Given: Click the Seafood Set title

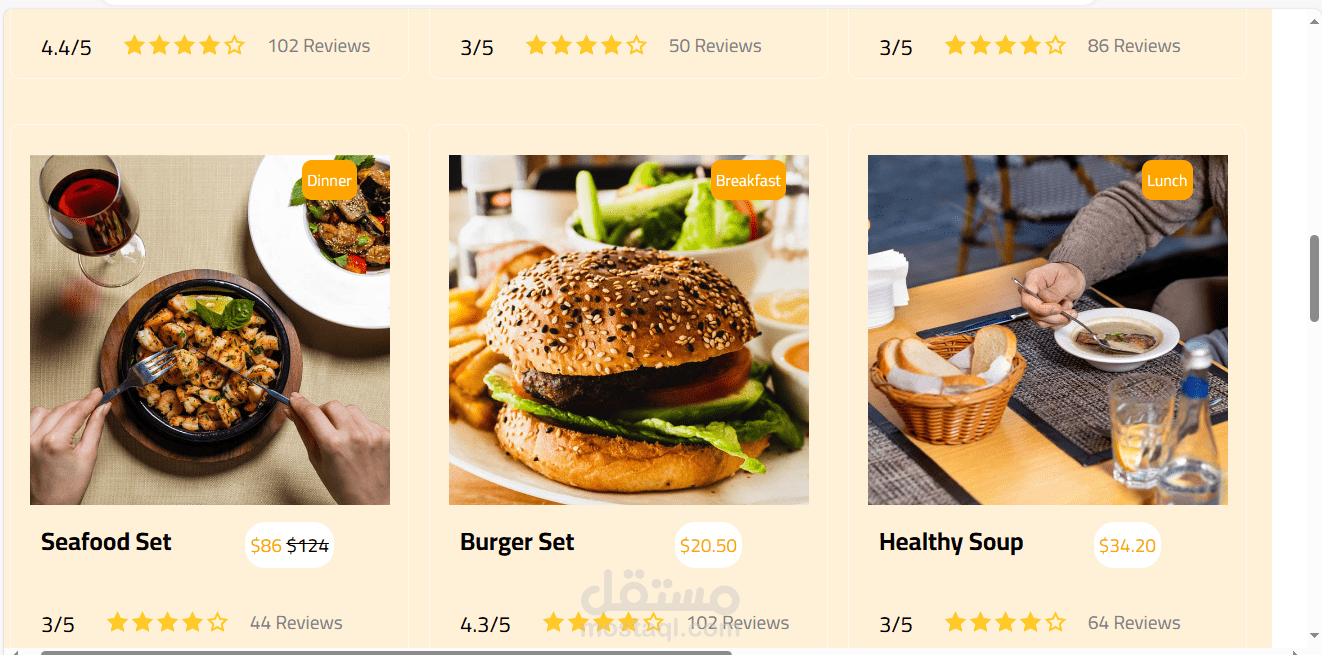Looking at the screenshot, I should click(106, 542).
